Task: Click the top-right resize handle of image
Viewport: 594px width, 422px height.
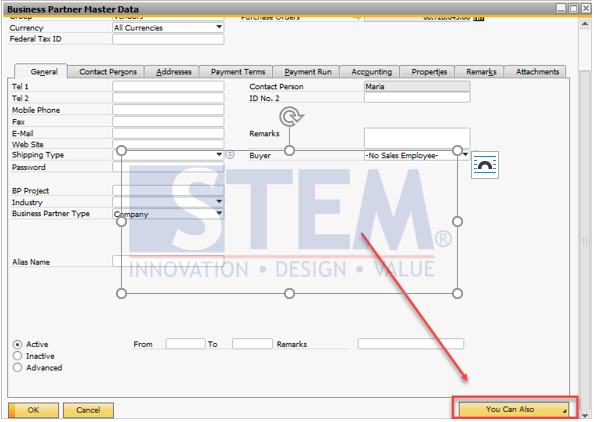Action: click(x=457, y=150)
